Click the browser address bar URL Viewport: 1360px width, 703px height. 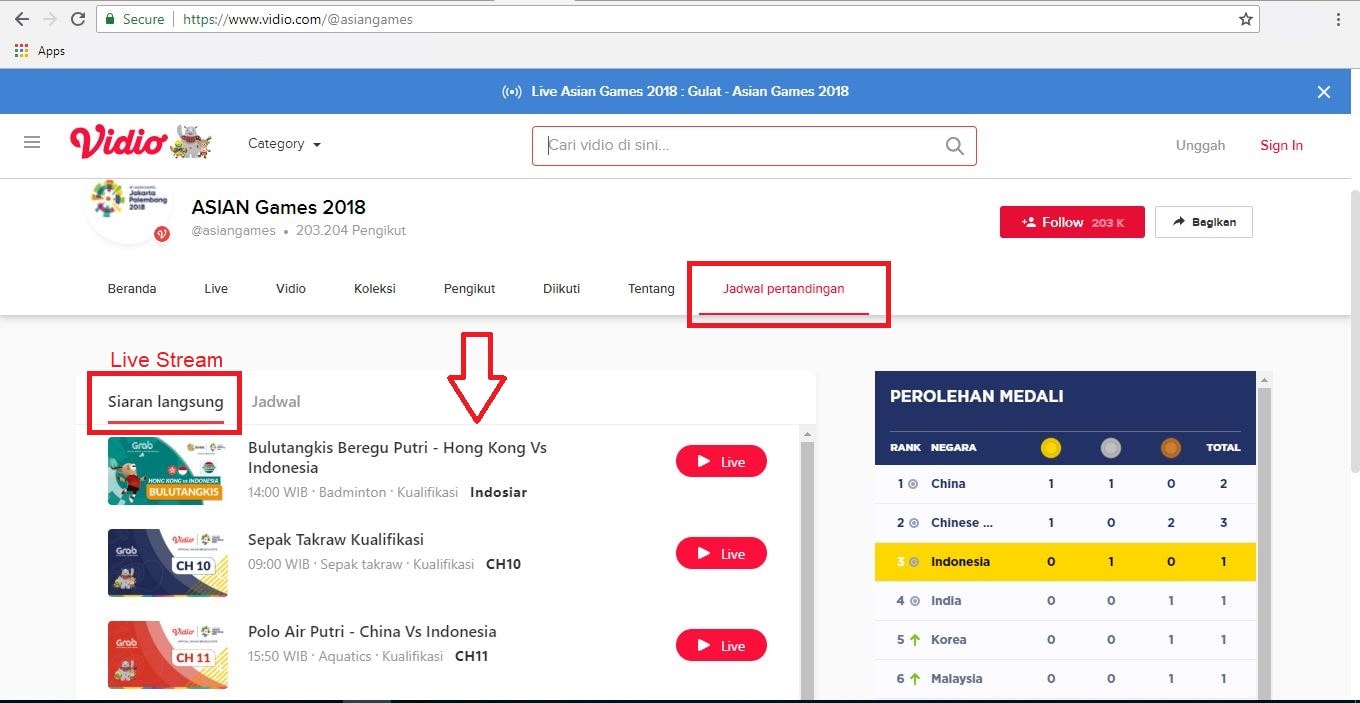pos(298,19)
